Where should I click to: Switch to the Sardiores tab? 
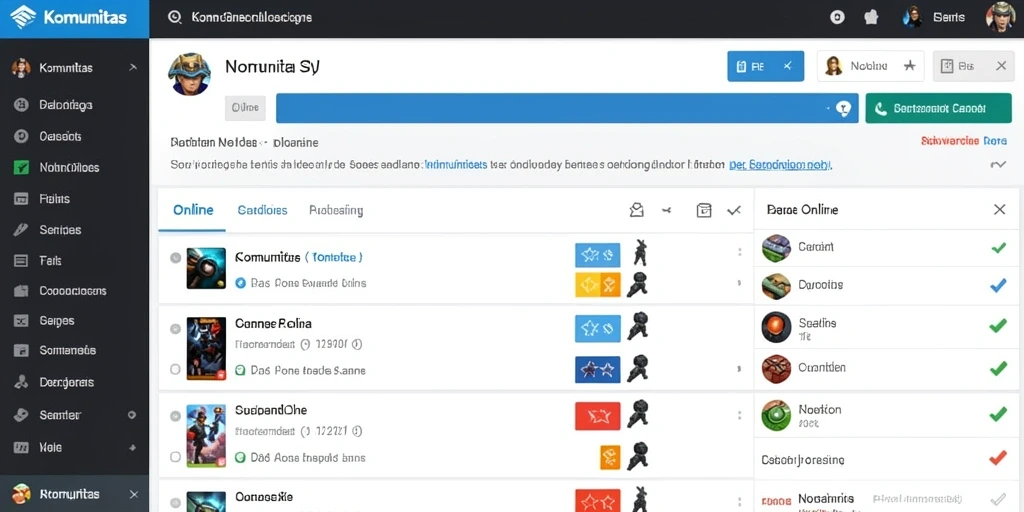pos(263,210)
